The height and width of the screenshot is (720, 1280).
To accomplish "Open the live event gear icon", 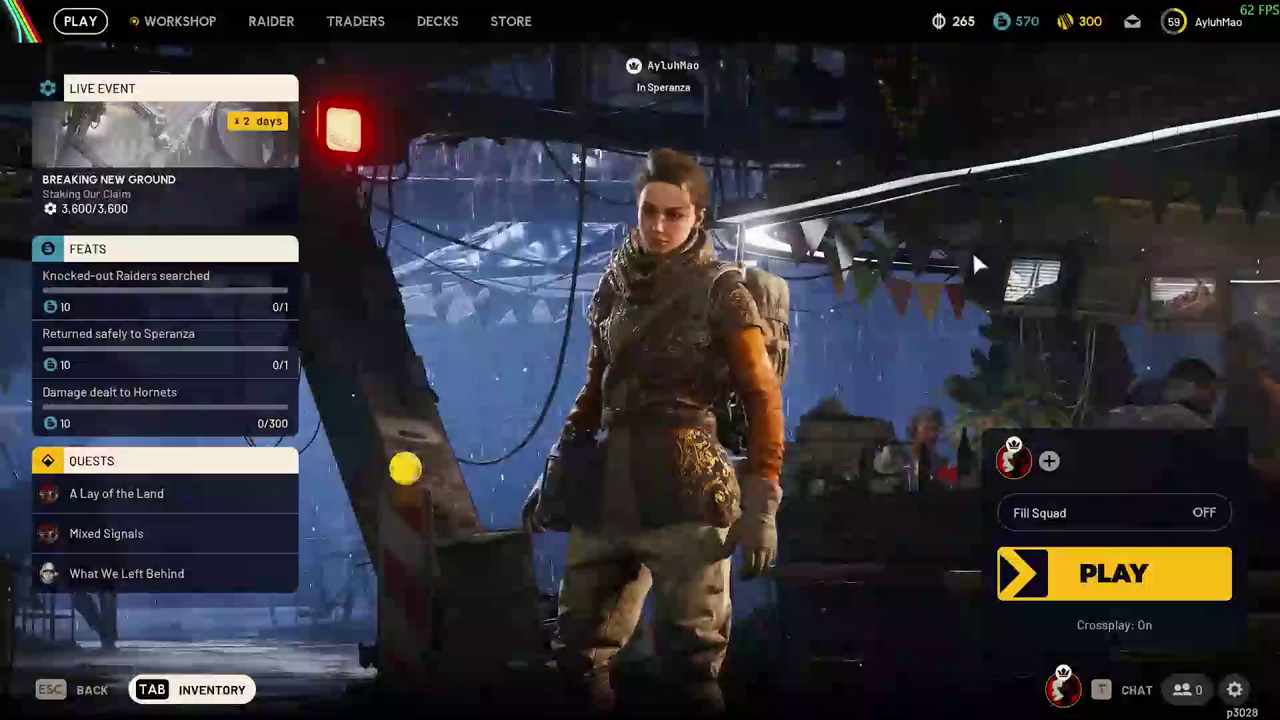I will (x=48, y=88).
